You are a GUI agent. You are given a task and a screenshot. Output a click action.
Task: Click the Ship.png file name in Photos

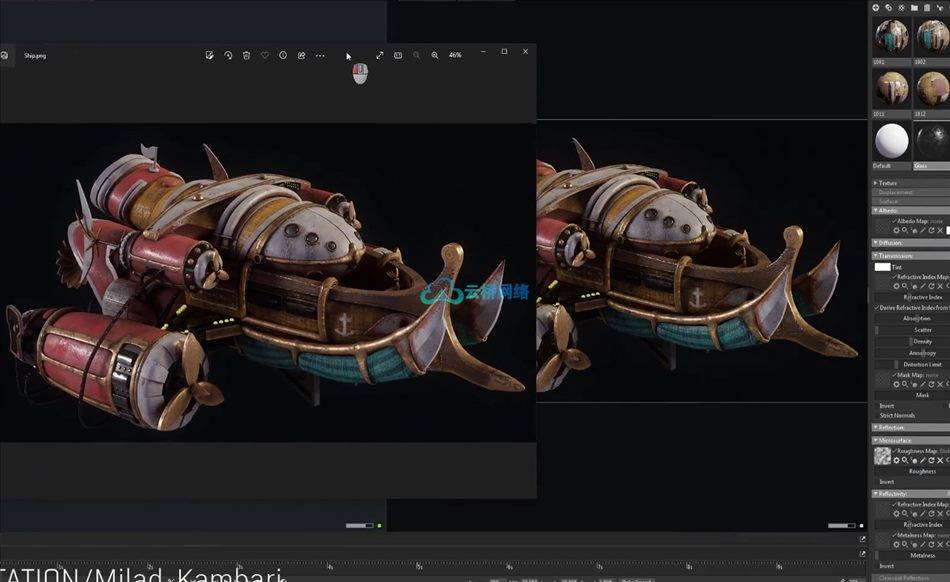(x=35, y=56)
